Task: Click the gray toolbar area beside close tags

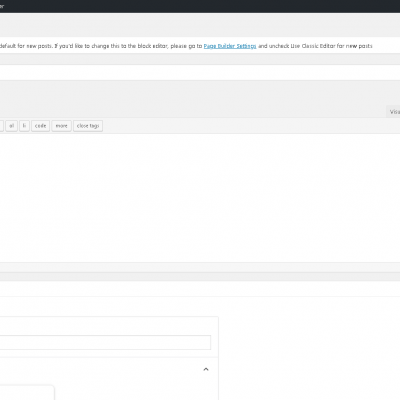Action: point(250,126)
